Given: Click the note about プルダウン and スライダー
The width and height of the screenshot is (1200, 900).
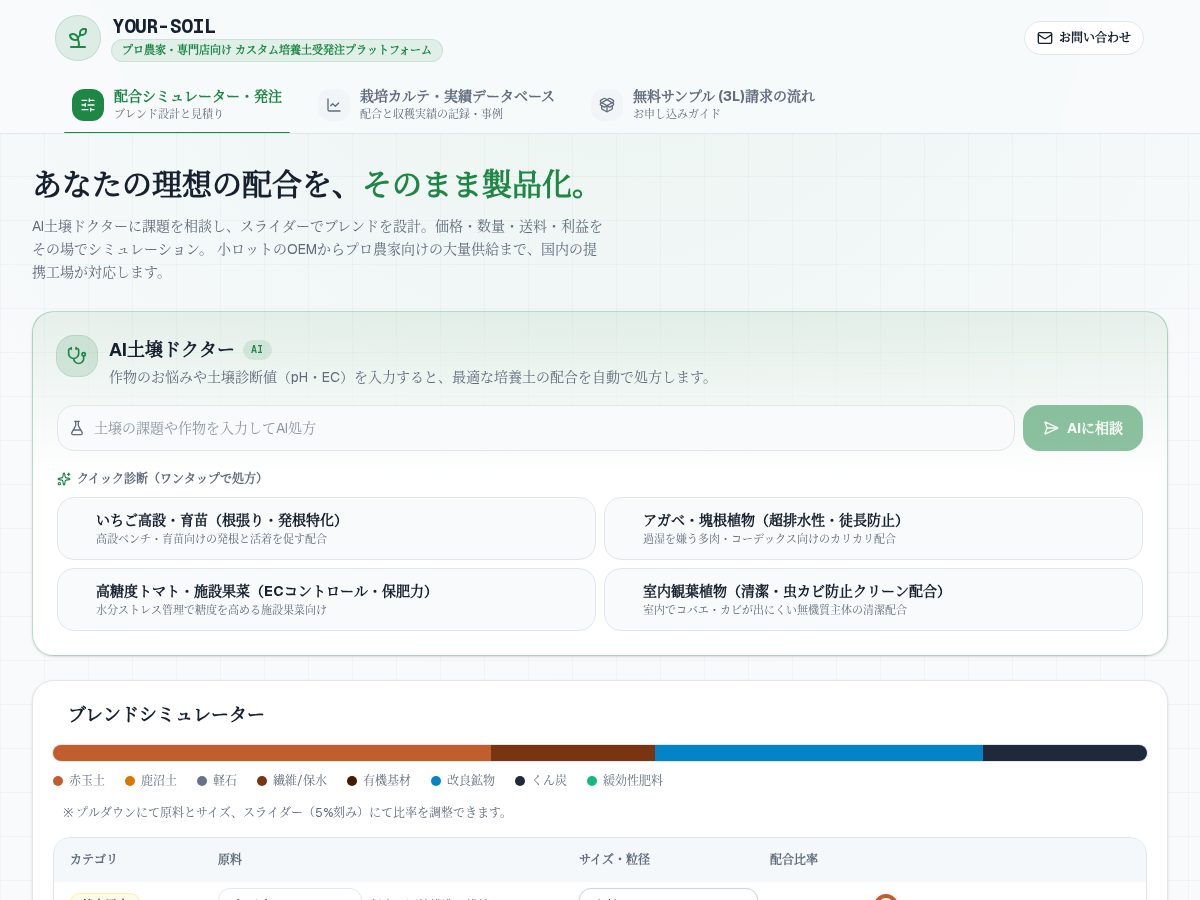Looking at the screenshot, I should tap(286, 812).
